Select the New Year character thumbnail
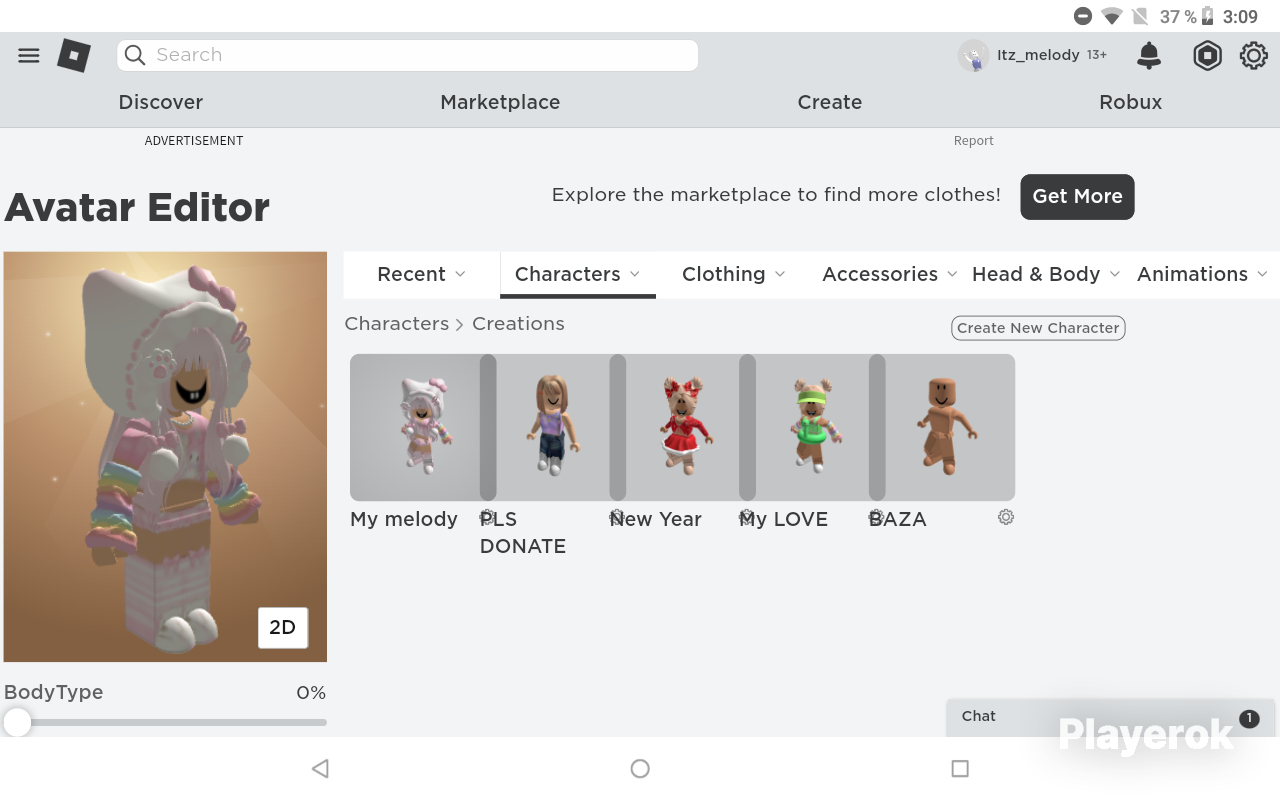The image size is (1280, 800). (x=683, y=427)
